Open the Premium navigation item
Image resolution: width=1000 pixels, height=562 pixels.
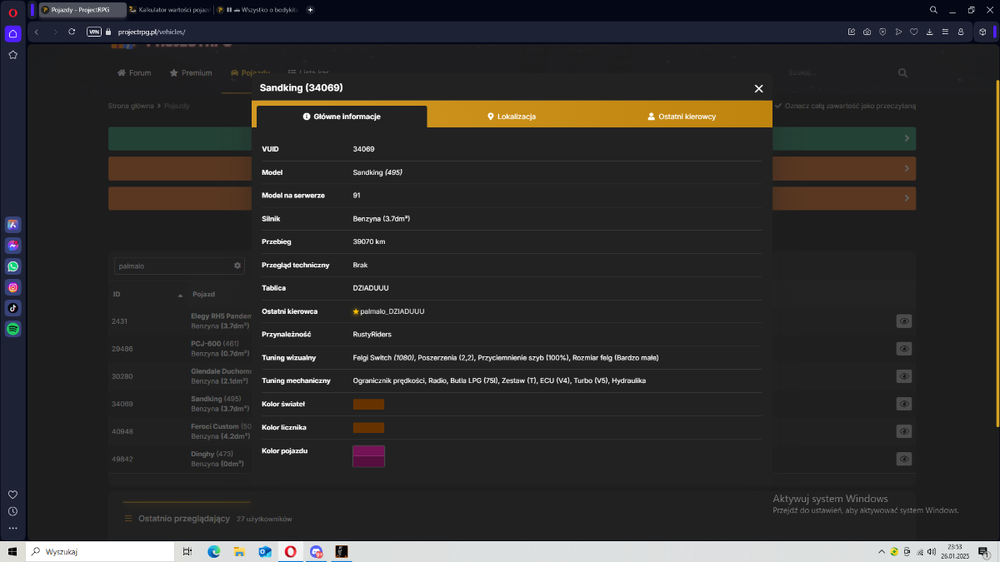coord(191,73)
